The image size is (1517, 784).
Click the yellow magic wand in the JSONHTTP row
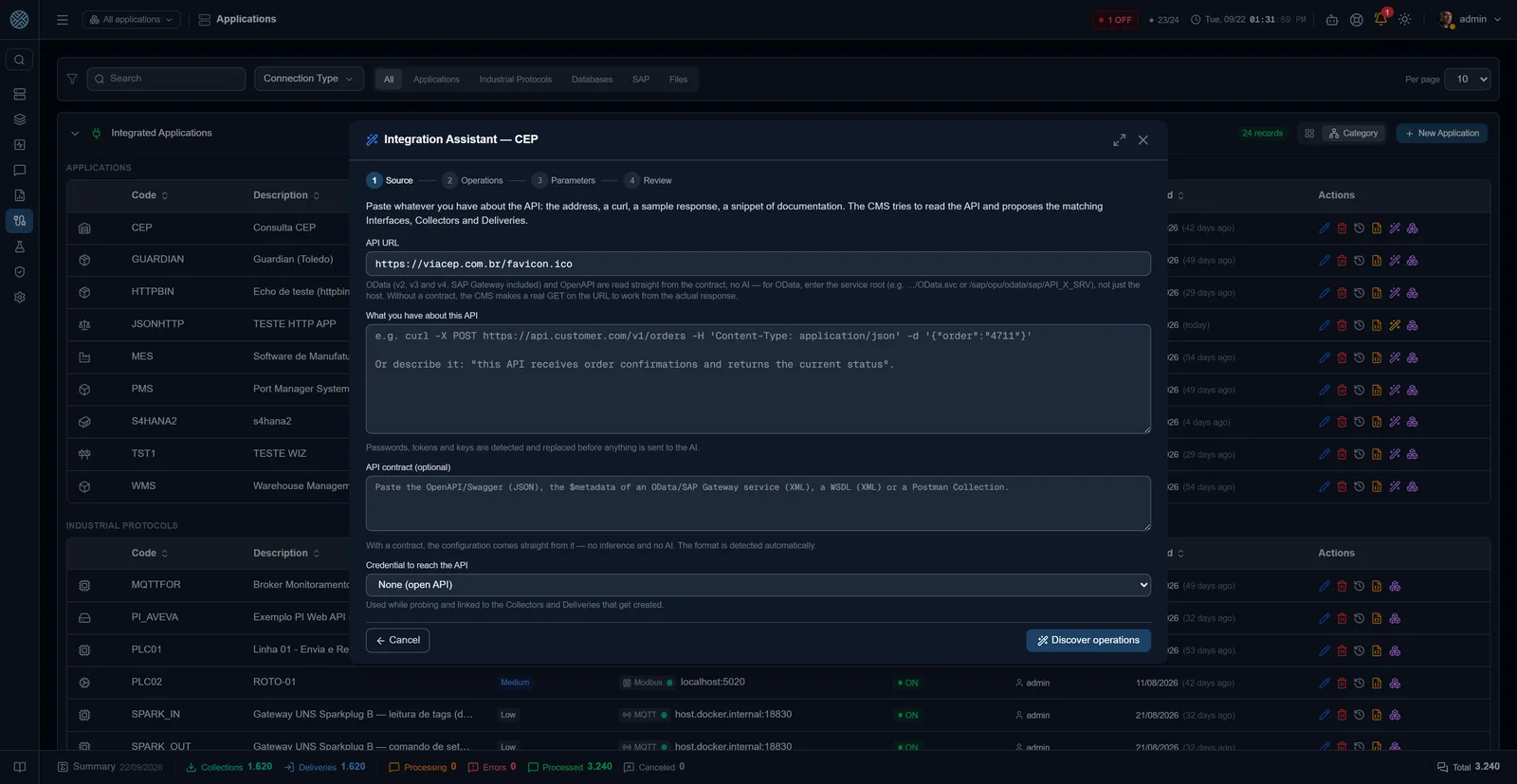[x=1395, y=325]
